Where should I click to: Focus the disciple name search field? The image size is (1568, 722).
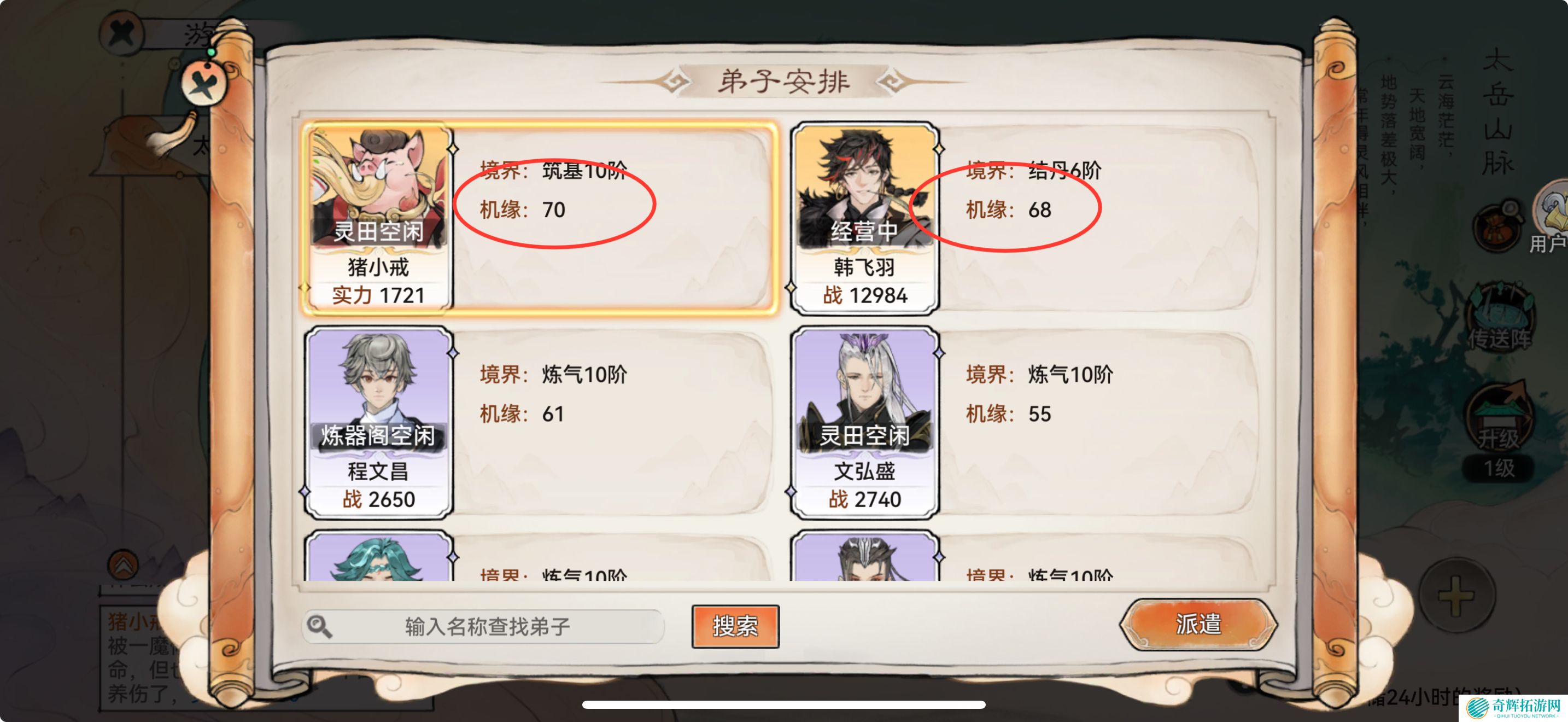tap(483, 626)
